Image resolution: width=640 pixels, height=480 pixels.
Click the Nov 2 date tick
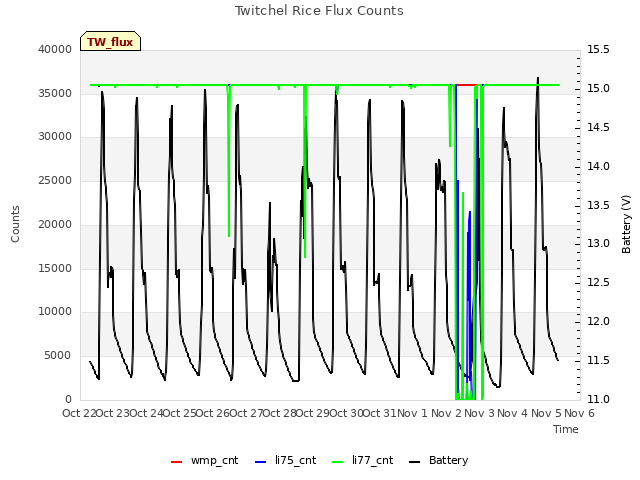447,413
